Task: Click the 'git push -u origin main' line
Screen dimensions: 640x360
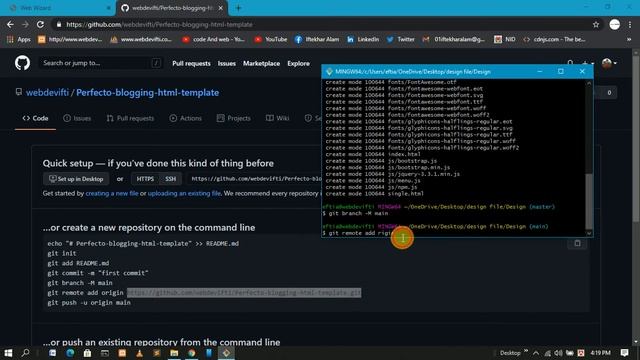Action: (89, 302)
